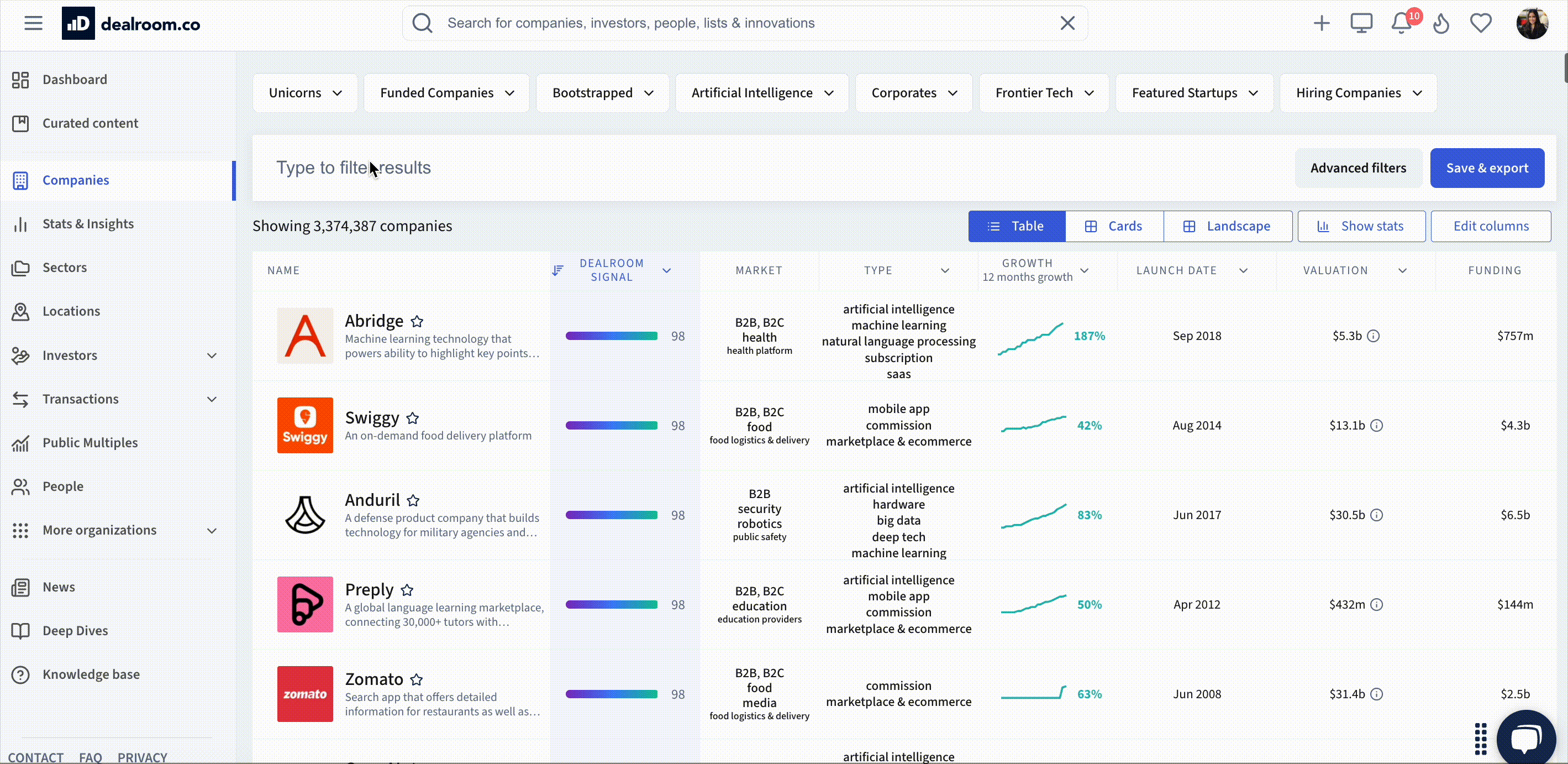Click the notifications bell icon
The image size is (1568, 764).
click(x=1401, y=24)
